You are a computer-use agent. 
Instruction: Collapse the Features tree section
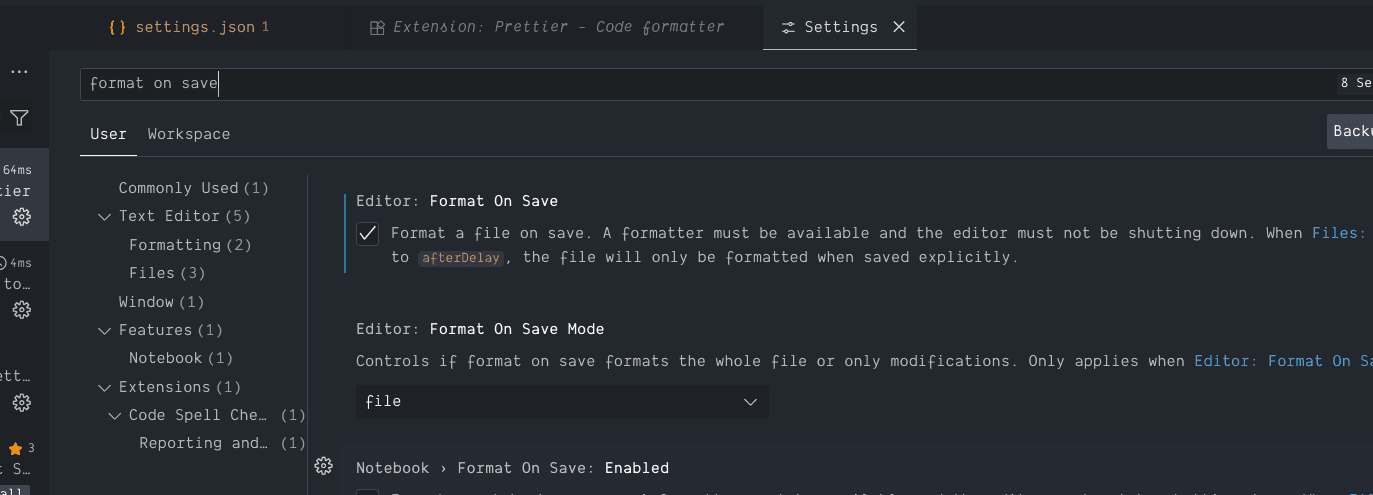105,330
